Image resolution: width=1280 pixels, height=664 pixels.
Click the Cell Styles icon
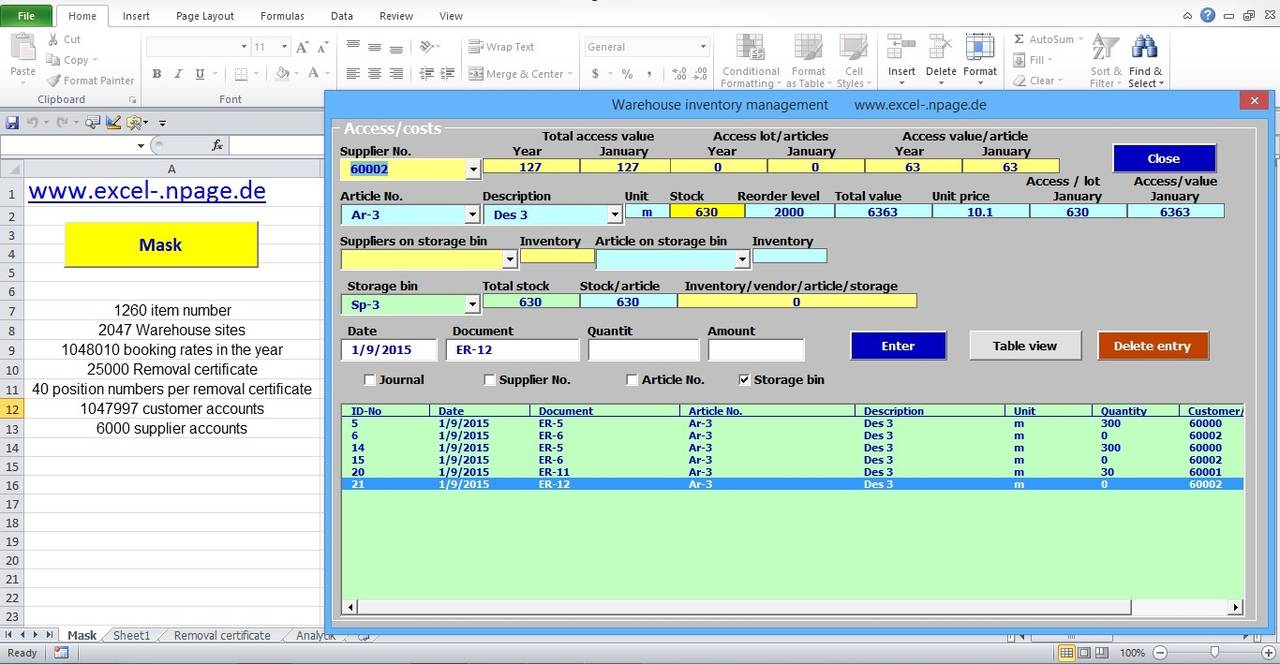853,48
